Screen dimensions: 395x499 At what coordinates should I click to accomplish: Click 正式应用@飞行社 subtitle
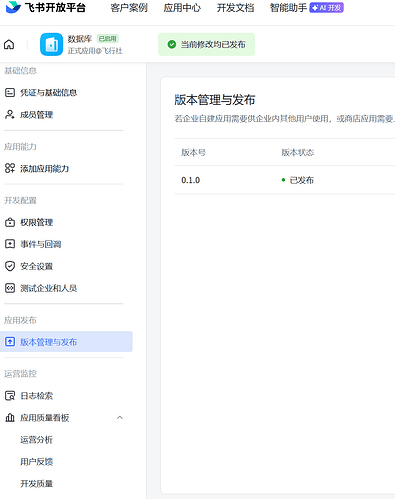point(95,51)
